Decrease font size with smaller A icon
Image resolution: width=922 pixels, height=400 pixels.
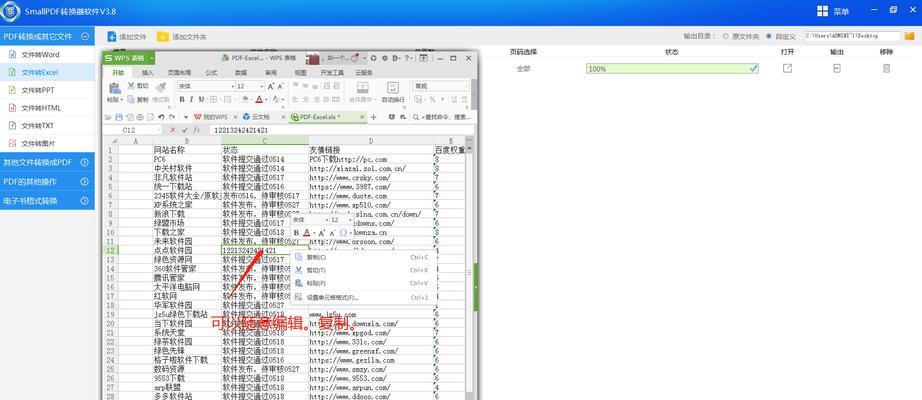click(280, 86)
